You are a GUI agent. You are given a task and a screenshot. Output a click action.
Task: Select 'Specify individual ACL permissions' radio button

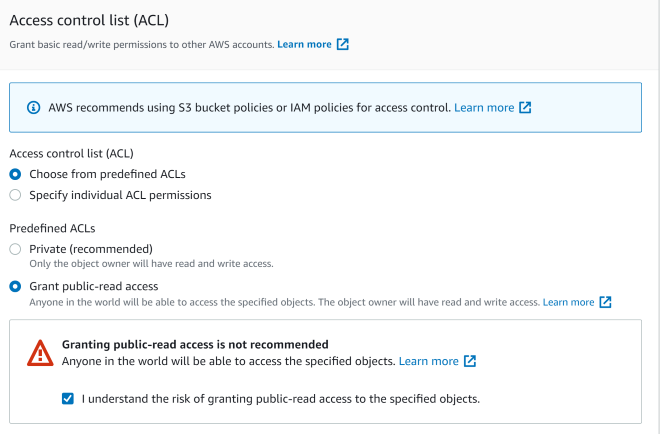click(x=15, y=195)
